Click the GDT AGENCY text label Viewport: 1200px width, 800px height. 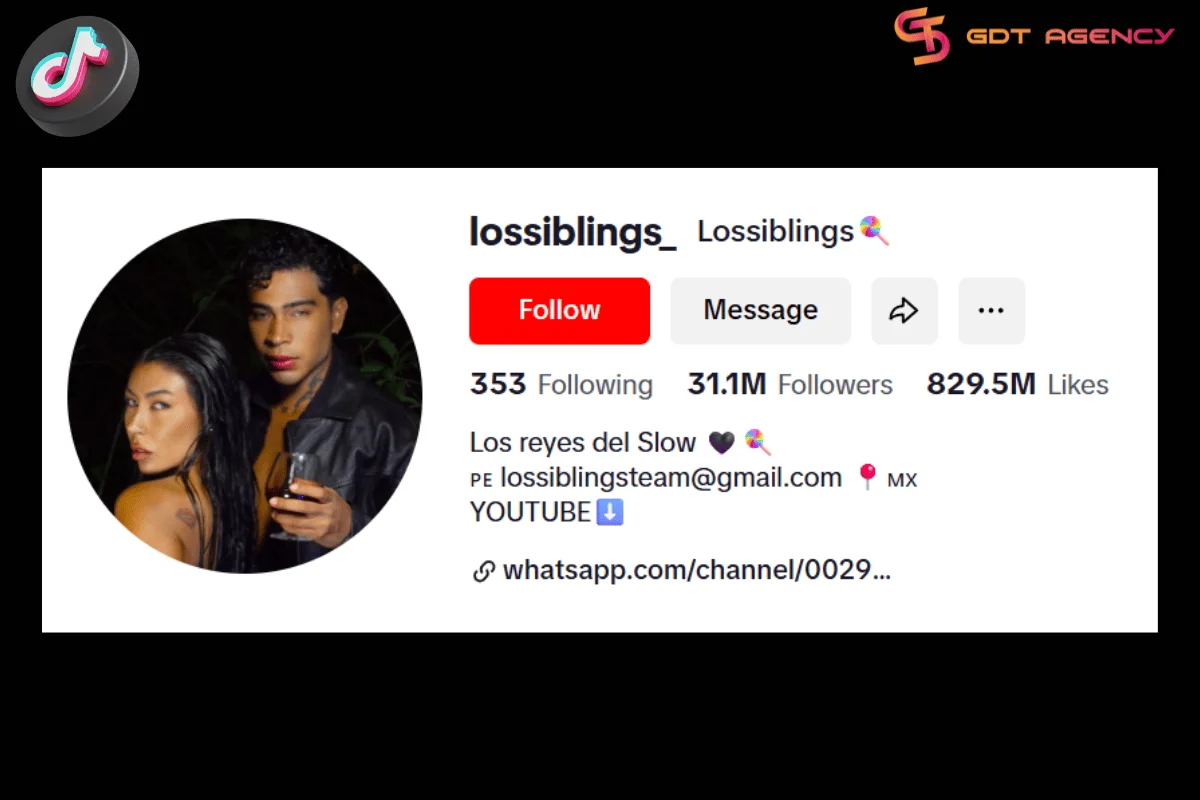tap(1070, 37)
